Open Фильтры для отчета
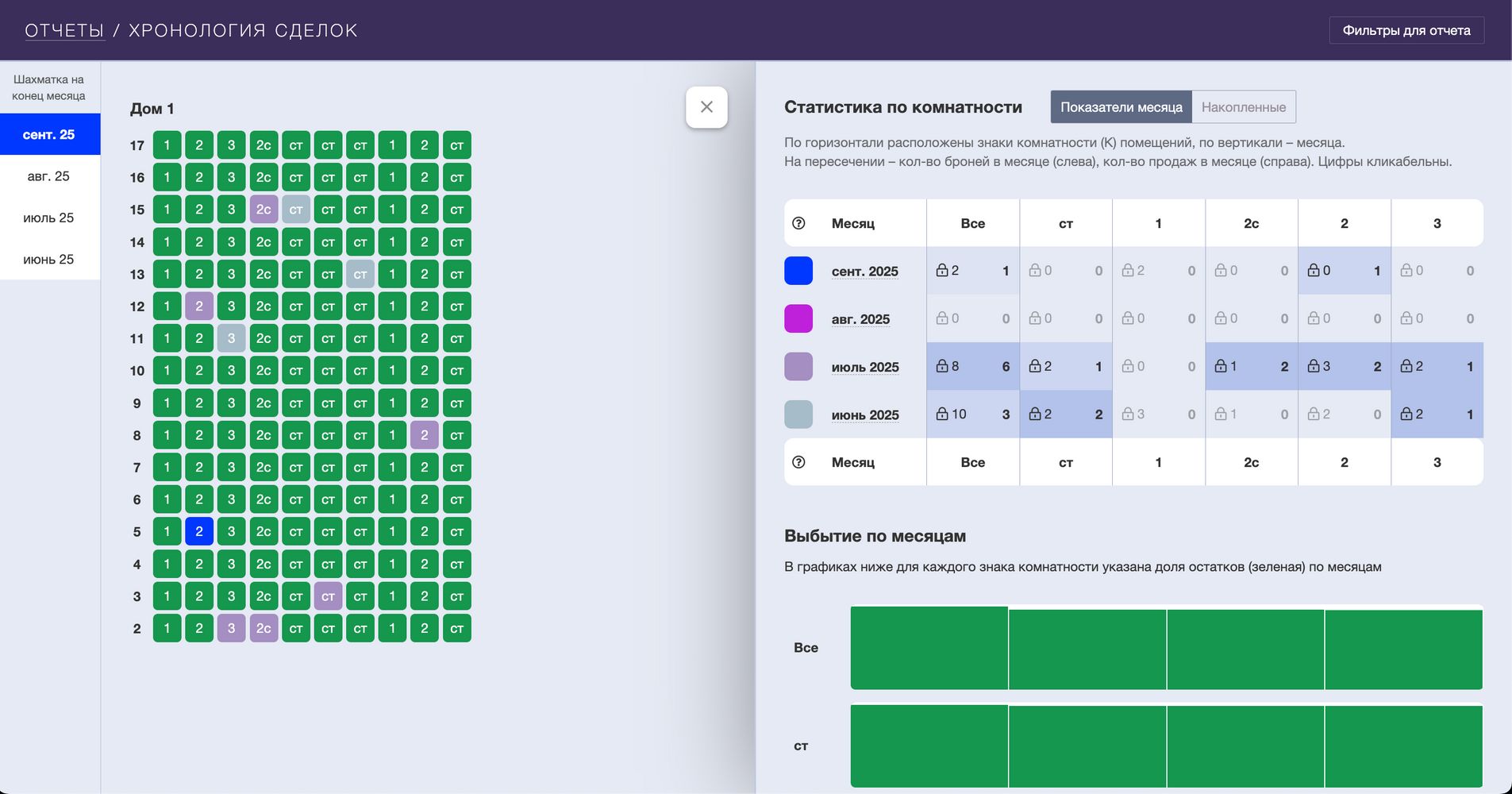 point(1406,30)
